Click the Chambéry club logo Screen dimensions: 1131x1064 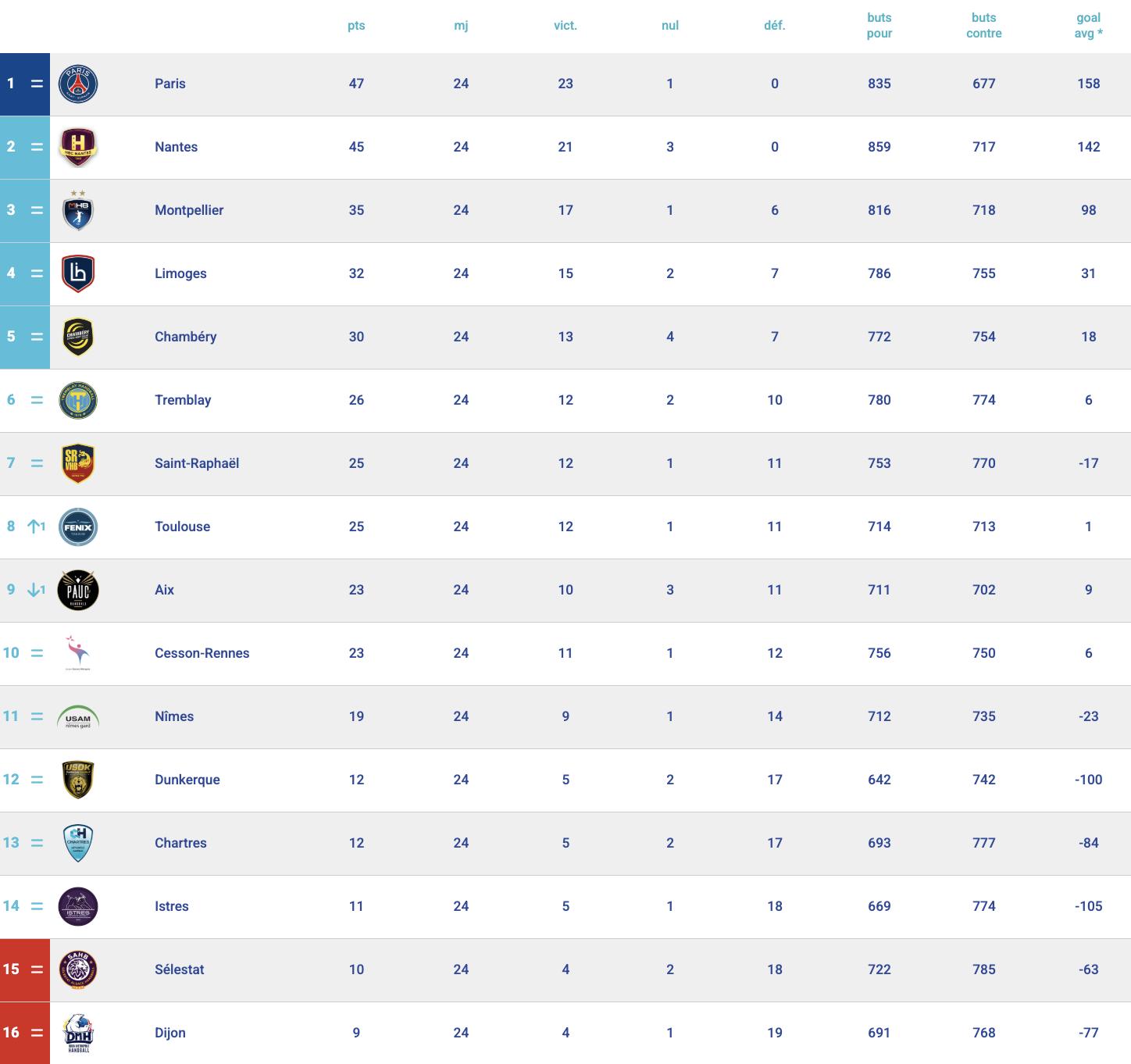[78, 337]
